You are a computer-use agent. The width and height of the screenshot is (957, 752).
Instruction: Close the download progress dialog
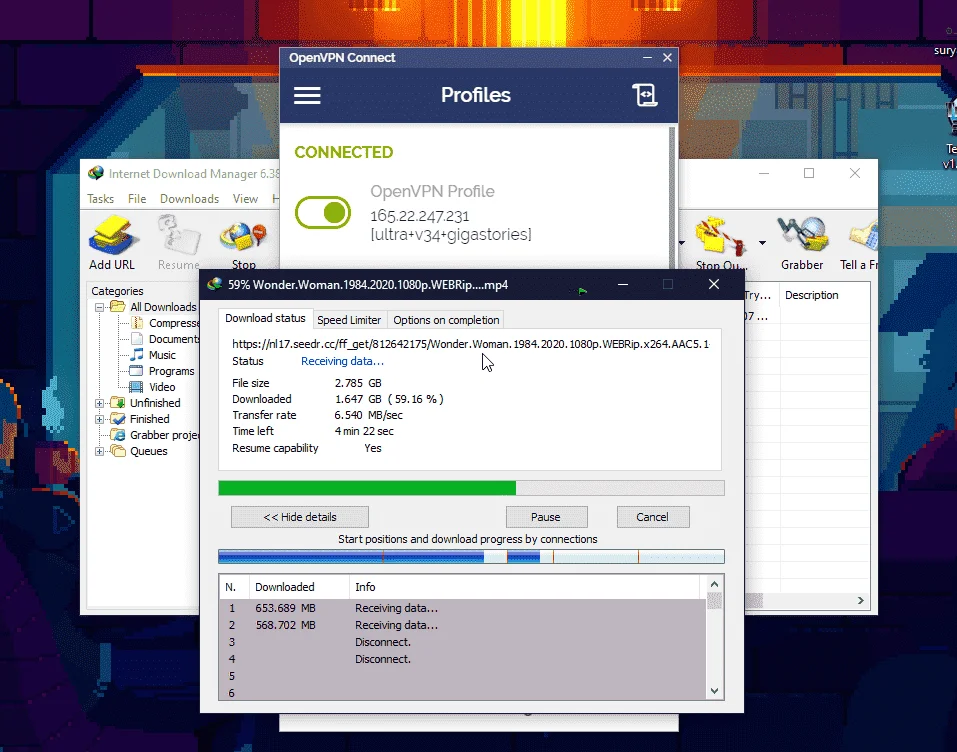point(713,284)
